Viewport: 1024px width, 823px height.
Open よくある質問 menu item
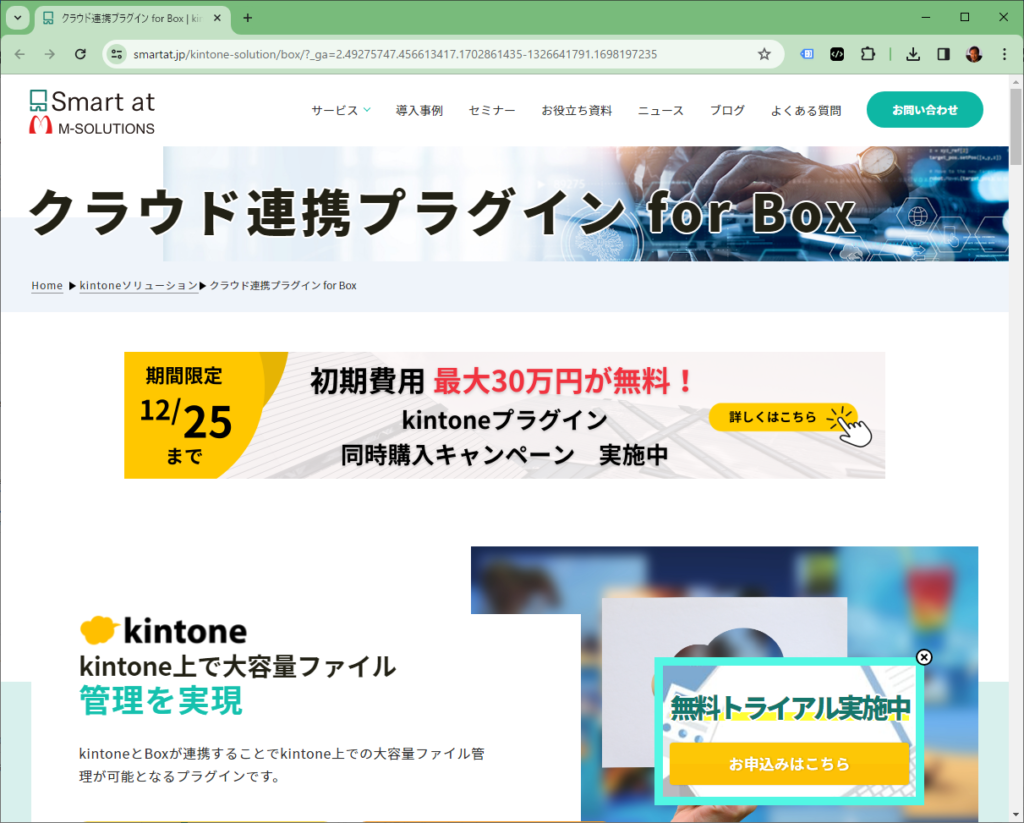click(806, 110)
